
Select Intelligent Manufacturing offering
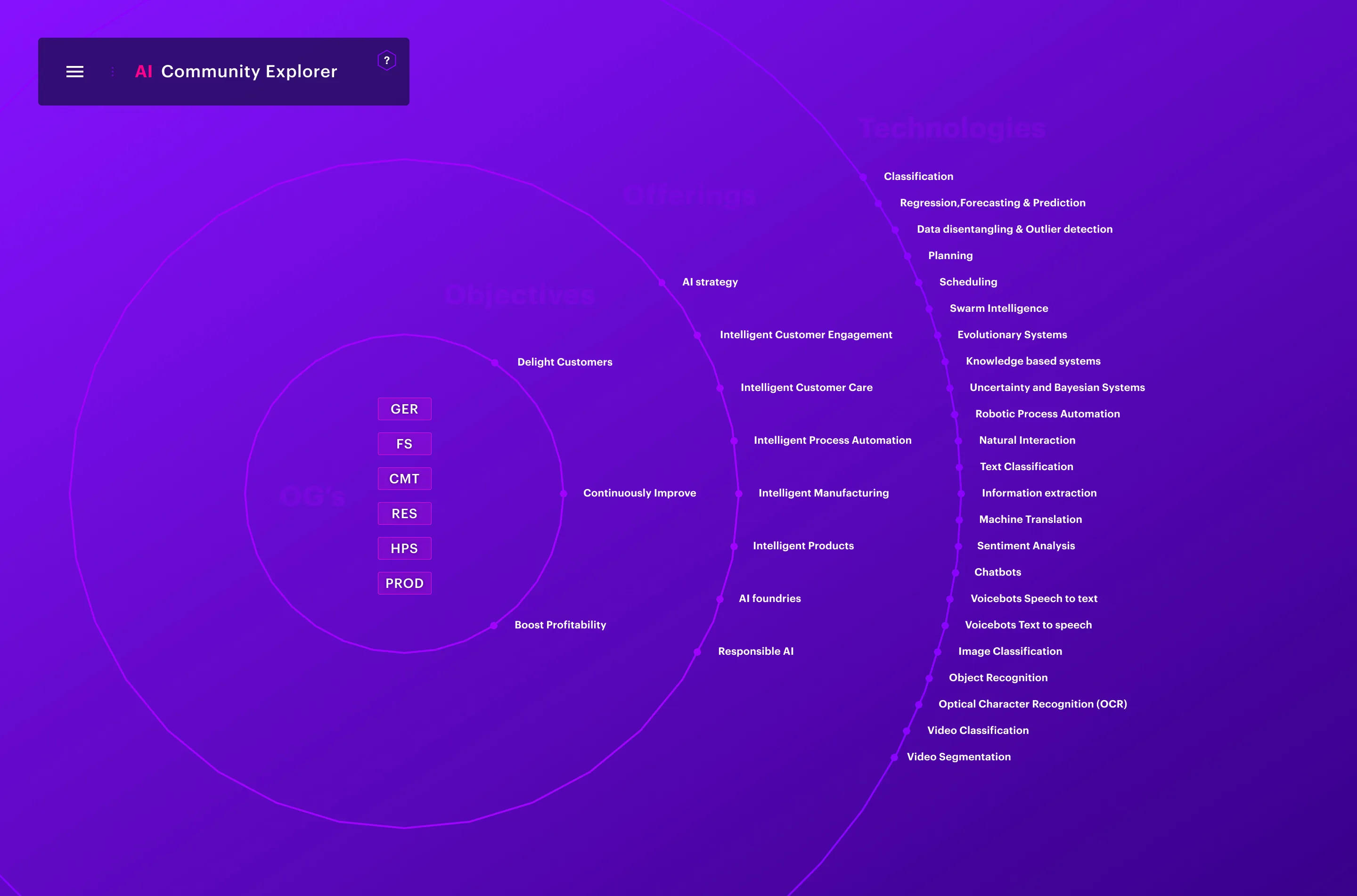tap(823, 493)
